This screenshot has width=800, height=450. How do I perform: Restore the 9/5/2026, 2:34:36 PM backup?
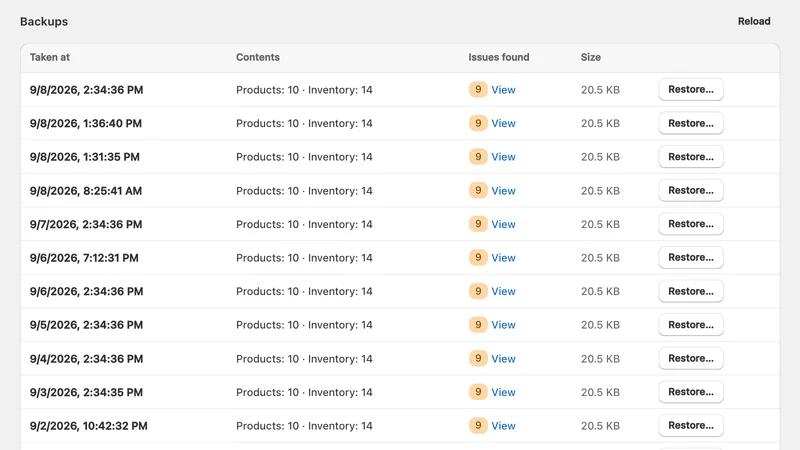click(691, 325)
